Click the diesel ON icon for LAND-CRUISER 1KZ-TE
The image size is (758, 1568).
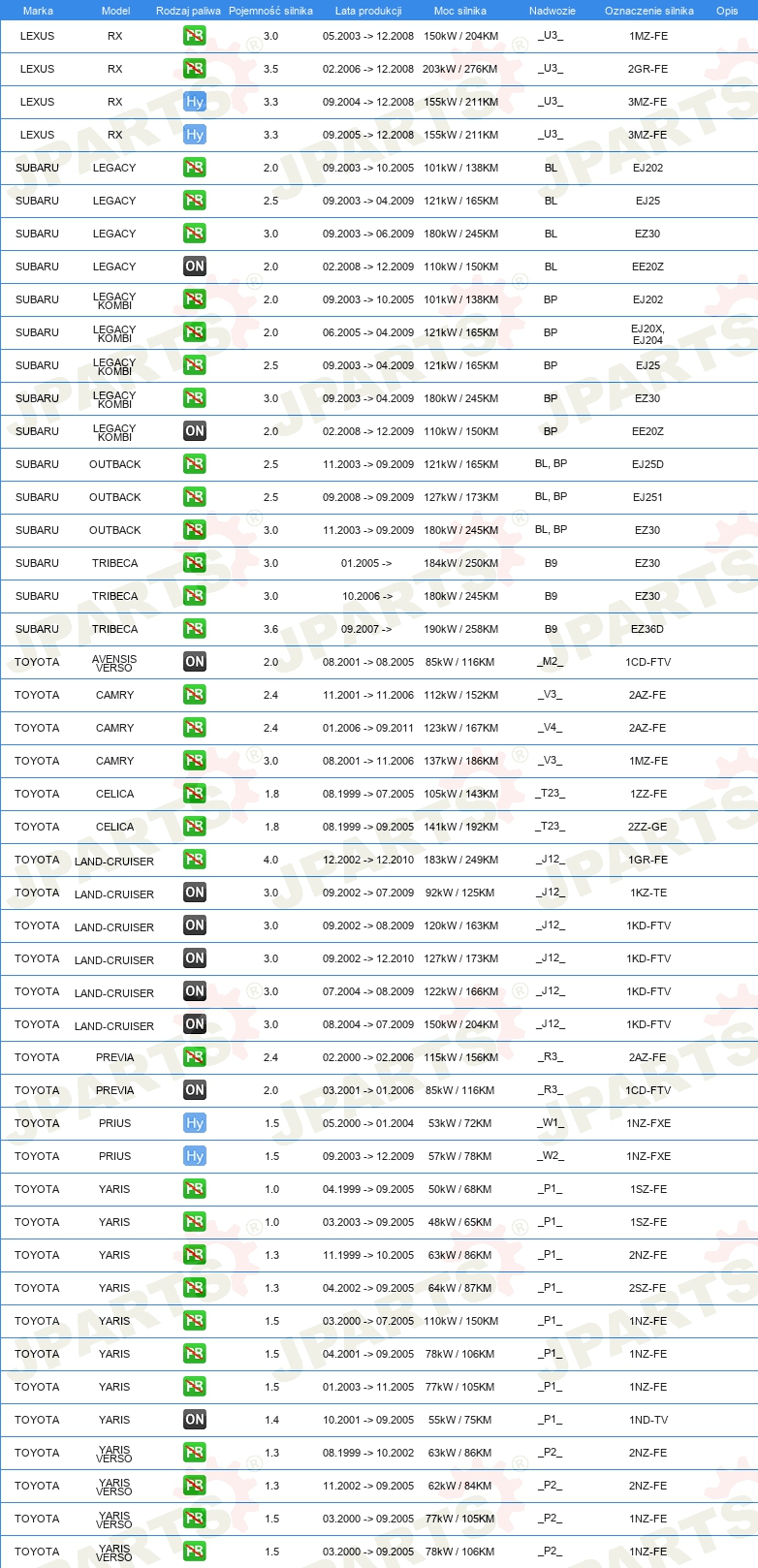[195, 893]
